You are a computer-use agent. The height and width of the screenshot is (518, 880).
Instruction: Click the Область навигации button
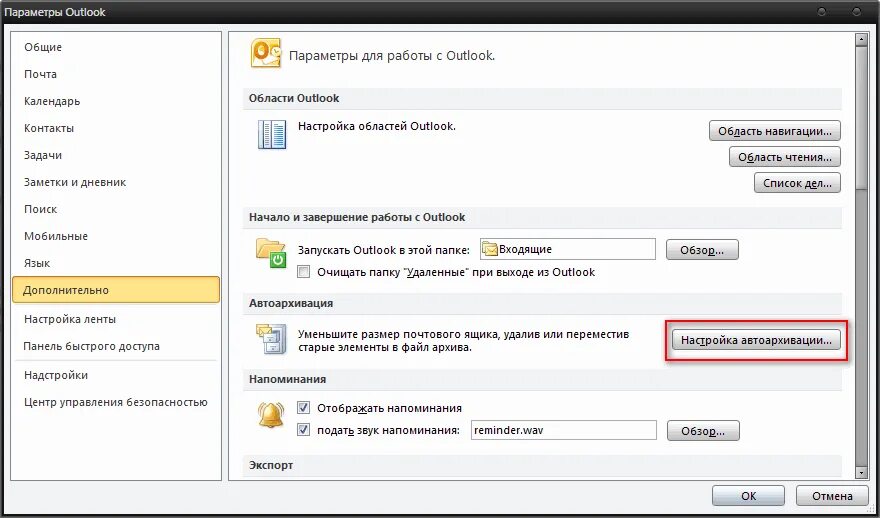tap(775, 131)
